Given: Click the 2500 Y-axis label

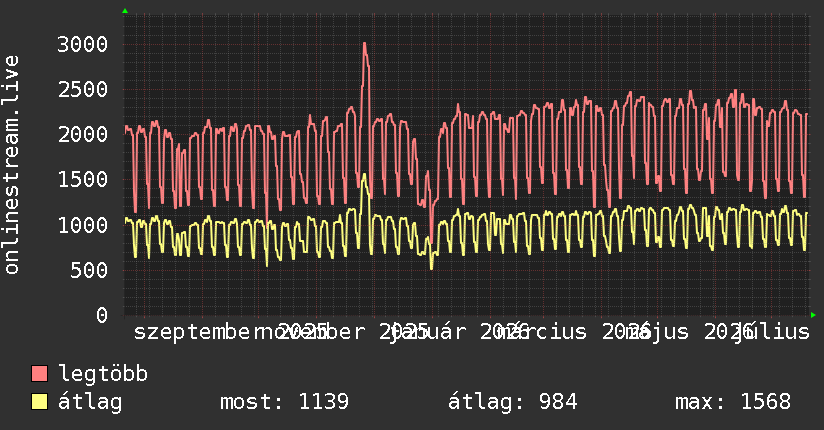Looking at the screenshot, I should tap(83, 89).
